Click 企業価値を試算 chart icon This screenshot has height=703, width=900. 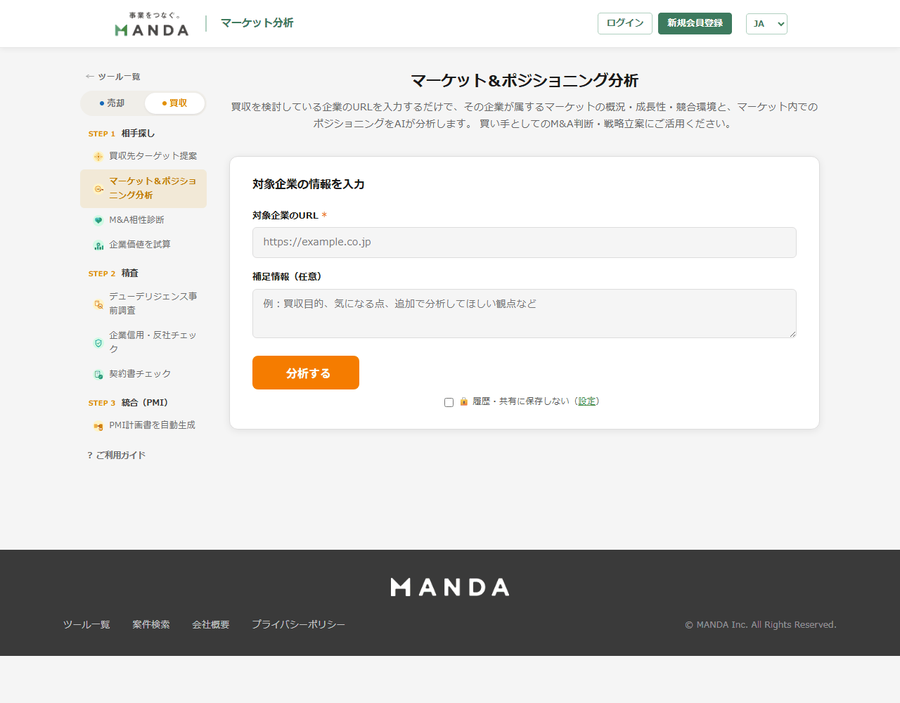click(98, 246)
